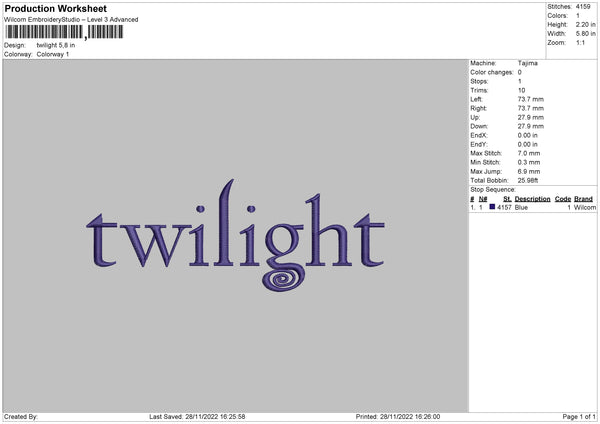Image resolution: width=600 pixels, height=424 pixels.
Task: Click the Stitches value 4159
Action: tap(584, 7)
